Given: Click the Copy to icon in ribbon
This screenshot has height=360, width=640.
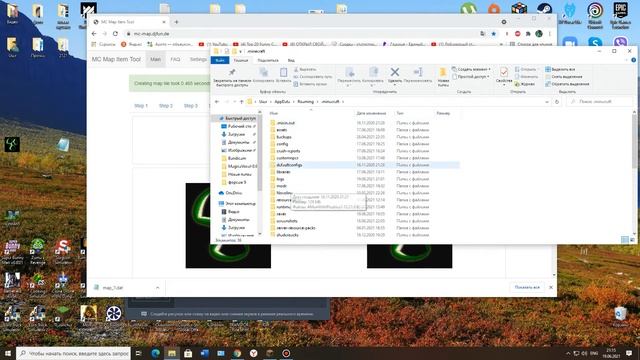Looking at the screenshot, I should pos(373,72).
